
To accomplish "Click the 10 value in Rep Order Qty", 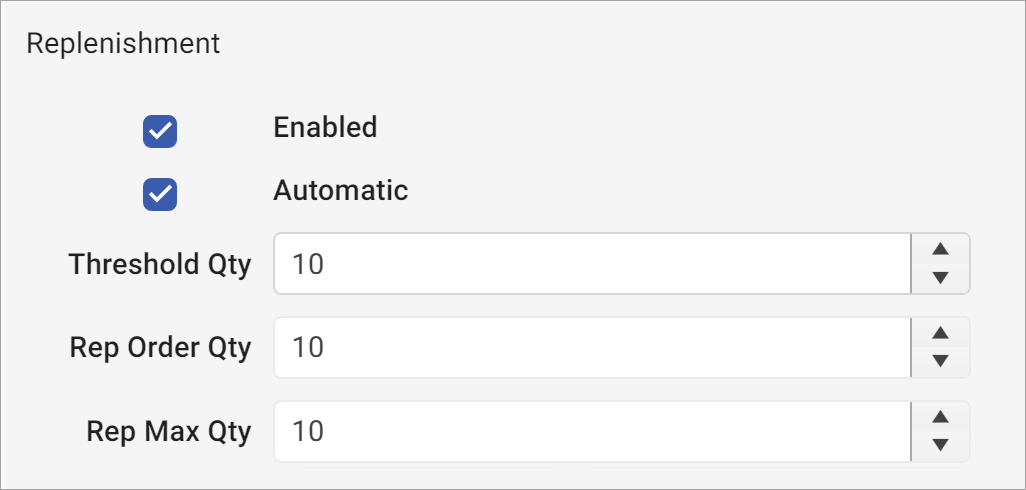I will pyautogui.click(x=308, y=348).
